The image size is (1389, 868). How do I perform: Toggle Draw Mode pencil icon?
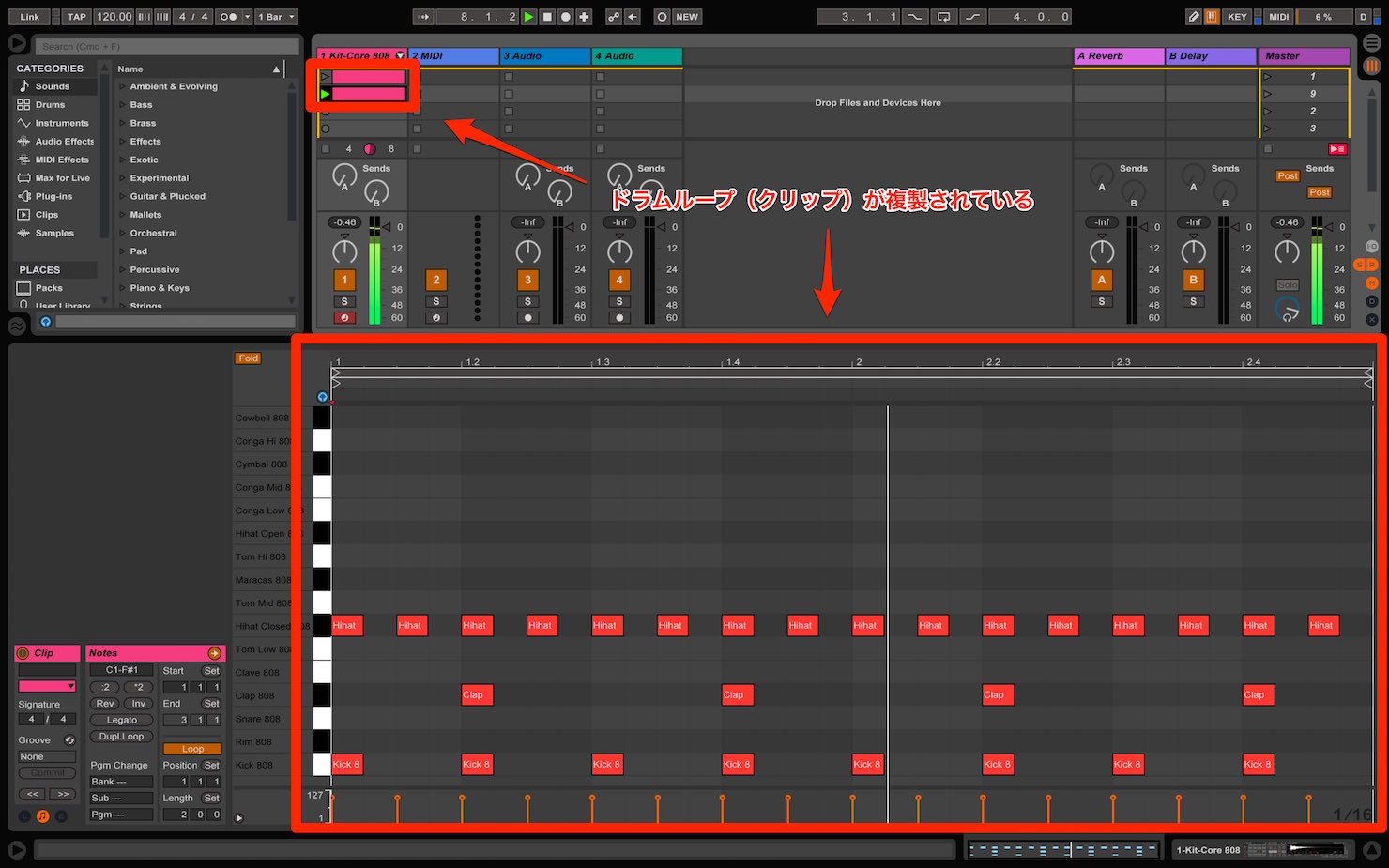[1194, 17]
